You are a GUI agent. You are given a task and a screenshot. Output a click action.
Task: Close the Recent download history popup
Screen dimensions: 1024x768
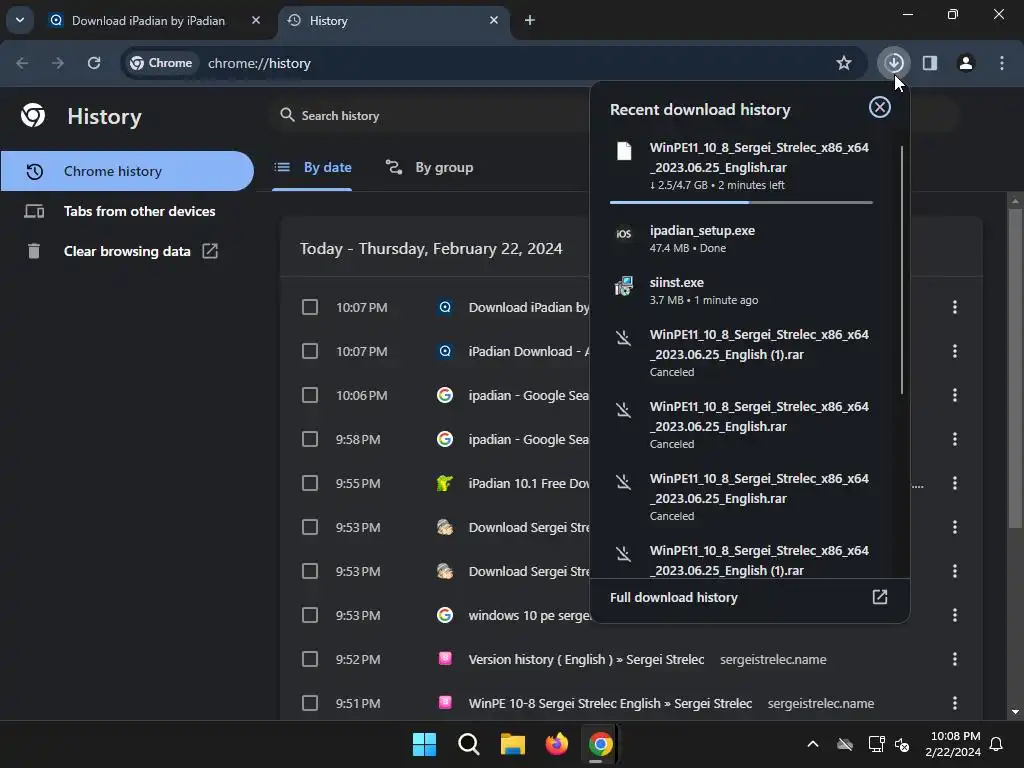[x=880, y=107]
